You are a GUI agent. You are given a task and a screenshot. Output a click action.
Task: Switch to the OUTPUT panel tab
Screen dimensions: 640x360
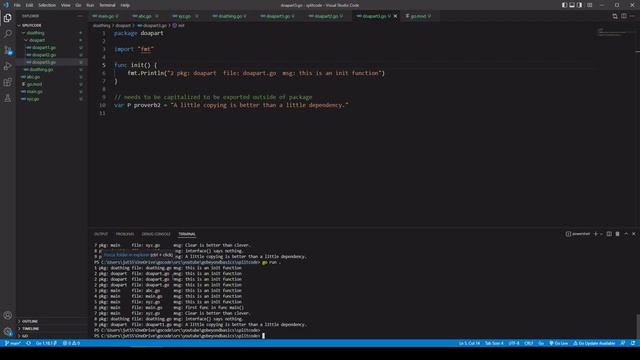click(x=101, y=234)
